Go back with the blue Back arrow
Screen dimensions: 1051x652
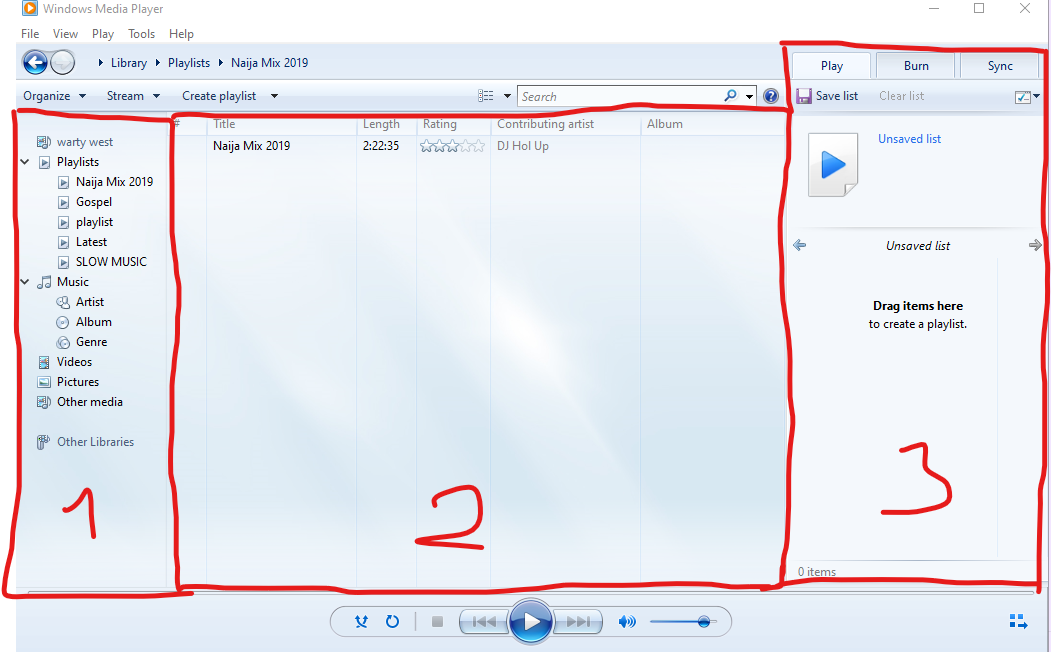pyautogui.click(x=35, y=63)
